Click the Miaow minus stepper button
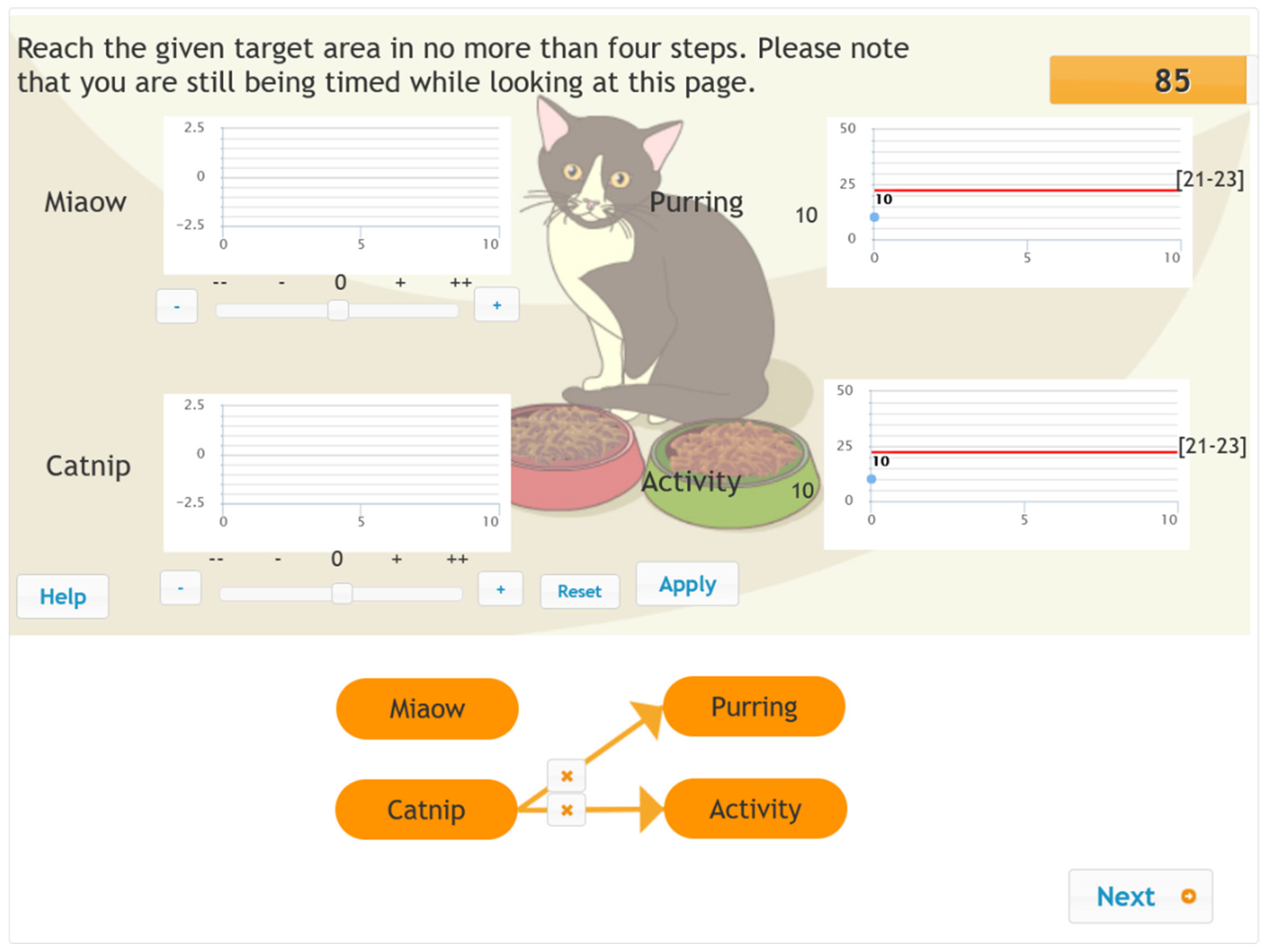The image size is (1268, 952). point(176,307)
